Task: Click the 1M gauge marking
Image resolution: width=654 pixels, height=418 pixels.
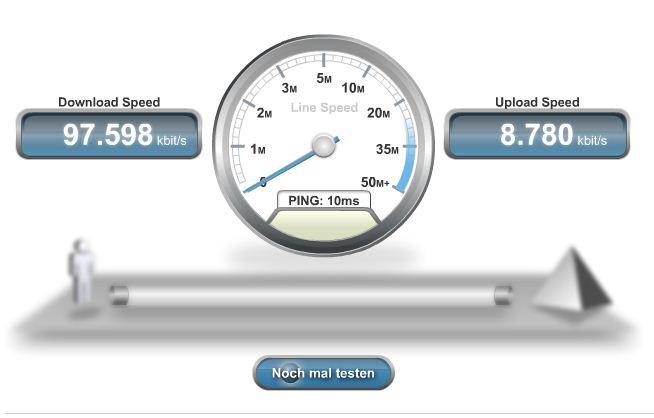Action: pos(258,149)
